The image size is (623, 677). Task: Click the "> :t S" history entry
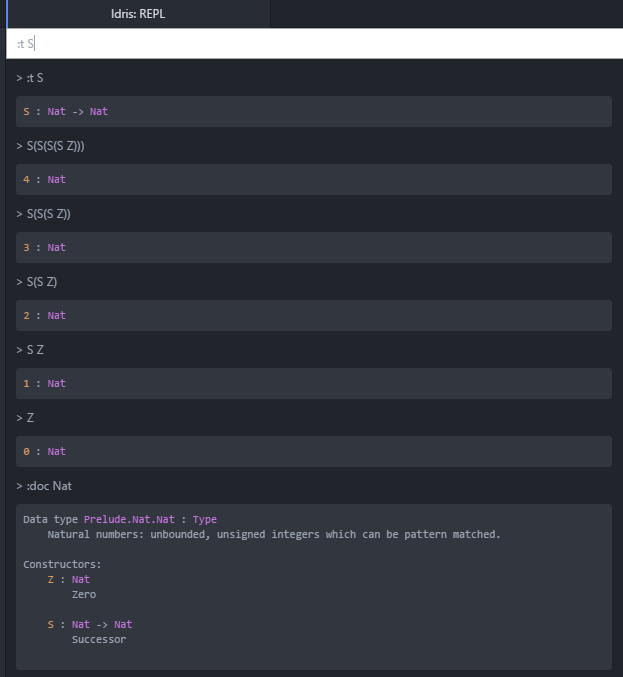coord(31,77)
